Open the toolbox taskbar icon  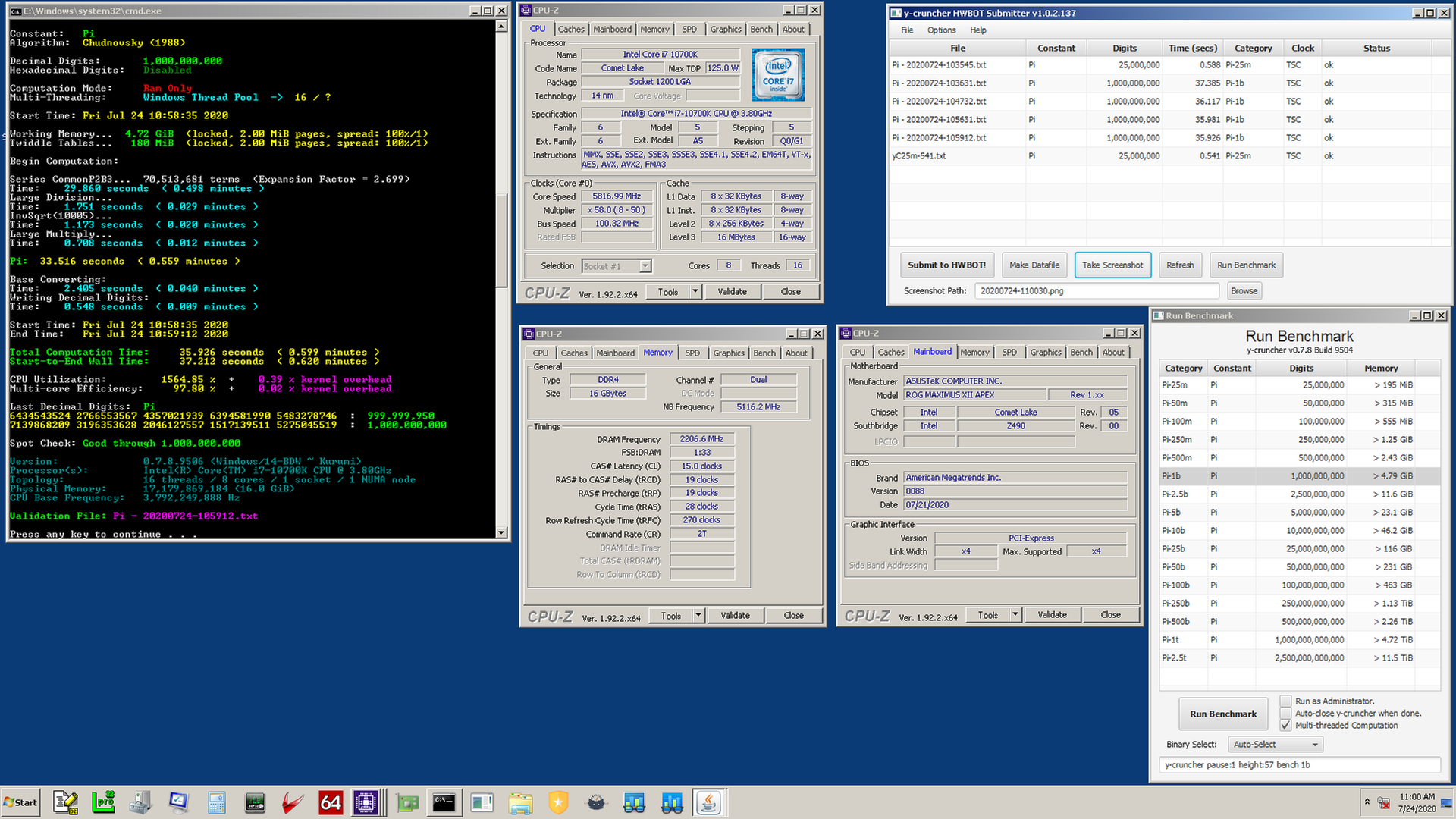pos(141,802)
